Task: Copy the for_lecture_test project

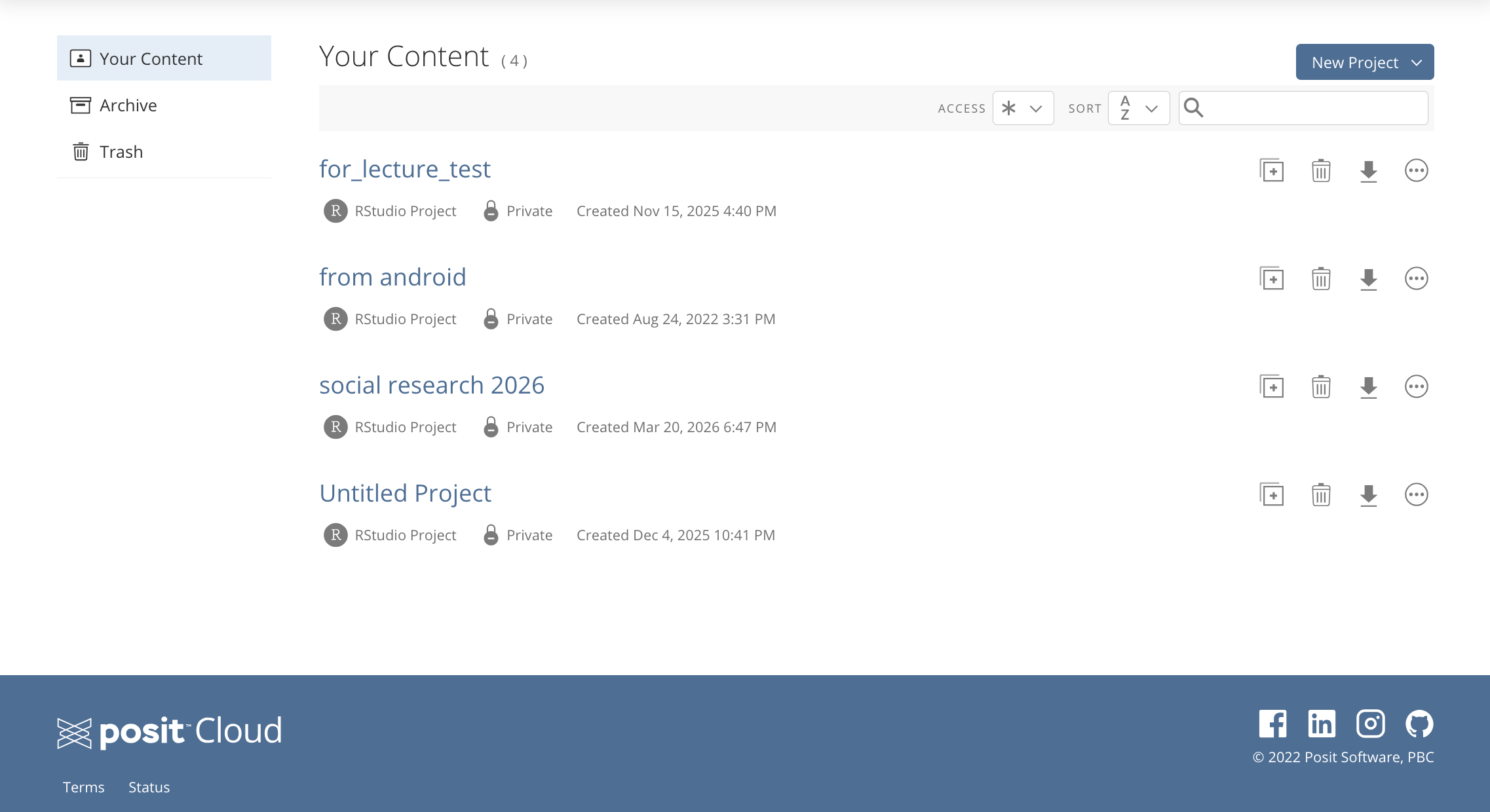Action: [1272, 171]
